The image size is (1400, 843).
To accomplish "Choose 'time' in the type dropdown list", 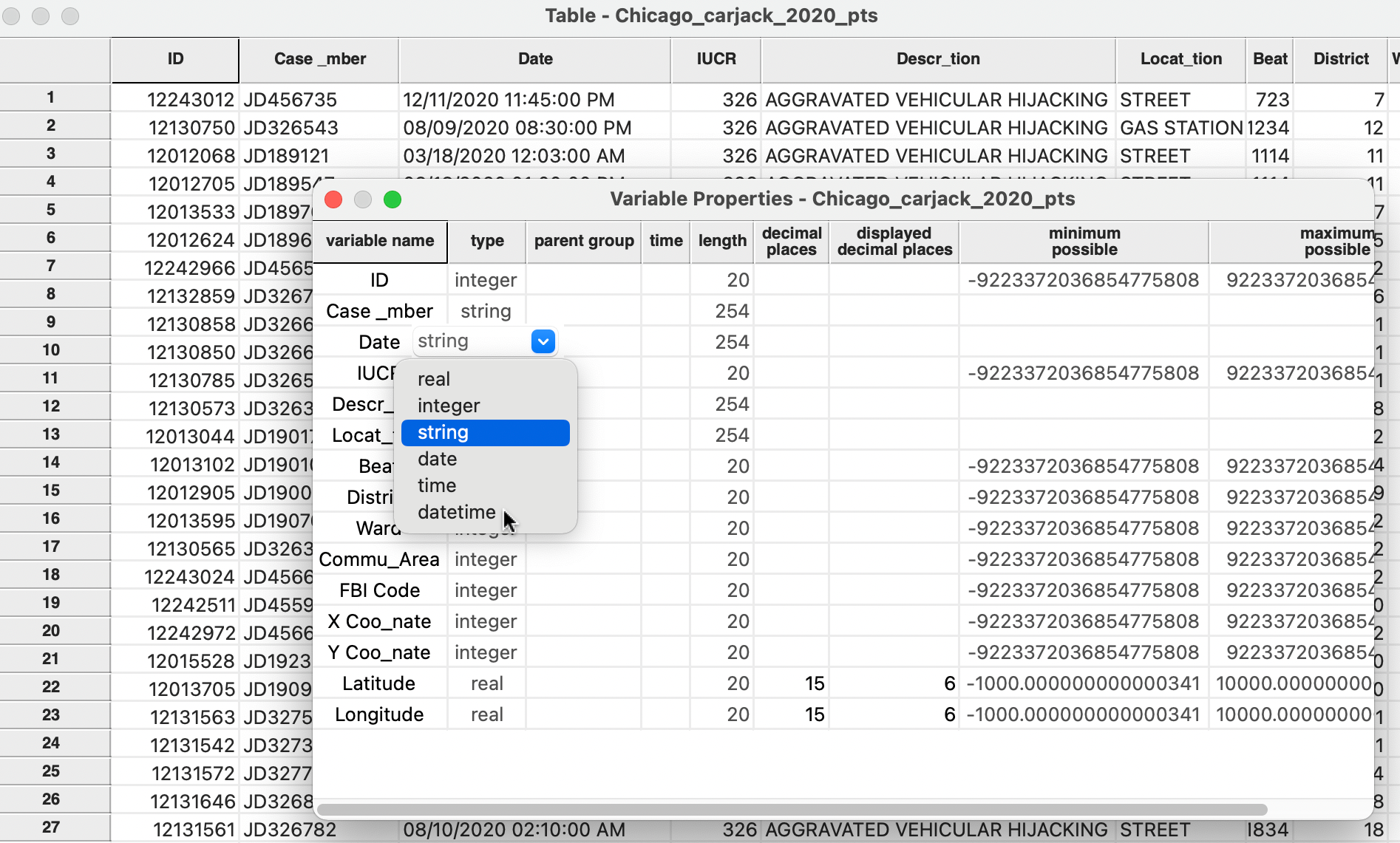I will point(485,485).
